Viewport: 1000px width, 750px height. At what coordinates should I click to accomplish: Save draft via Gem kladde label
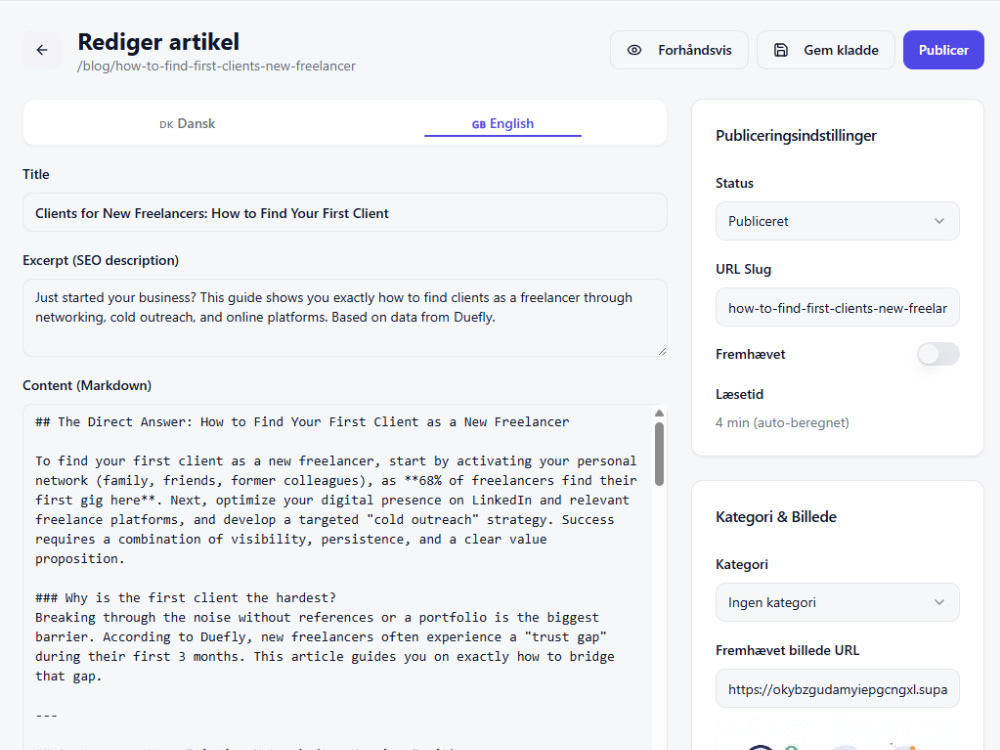coord(841,50)
